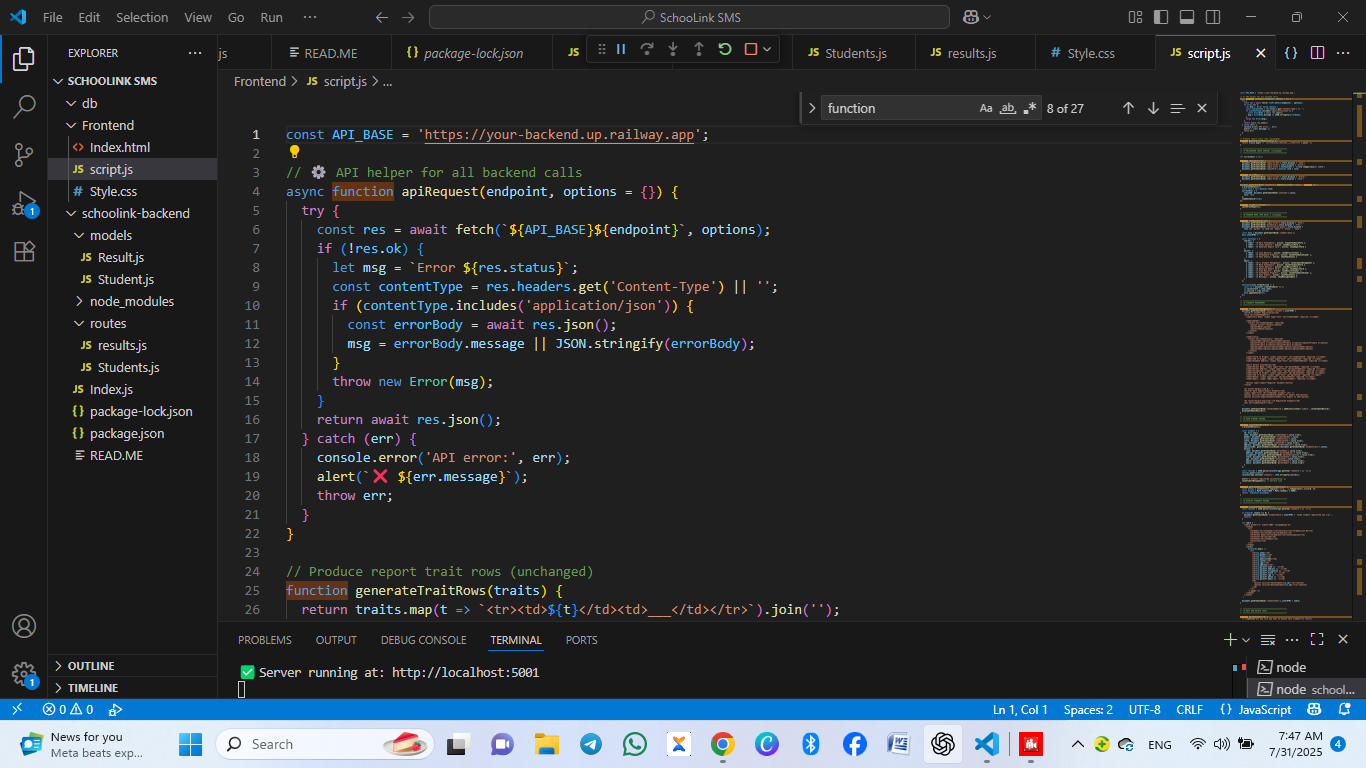Open Run and Debug view
The image size is (1366, 768).
click(x=24, y=204)
